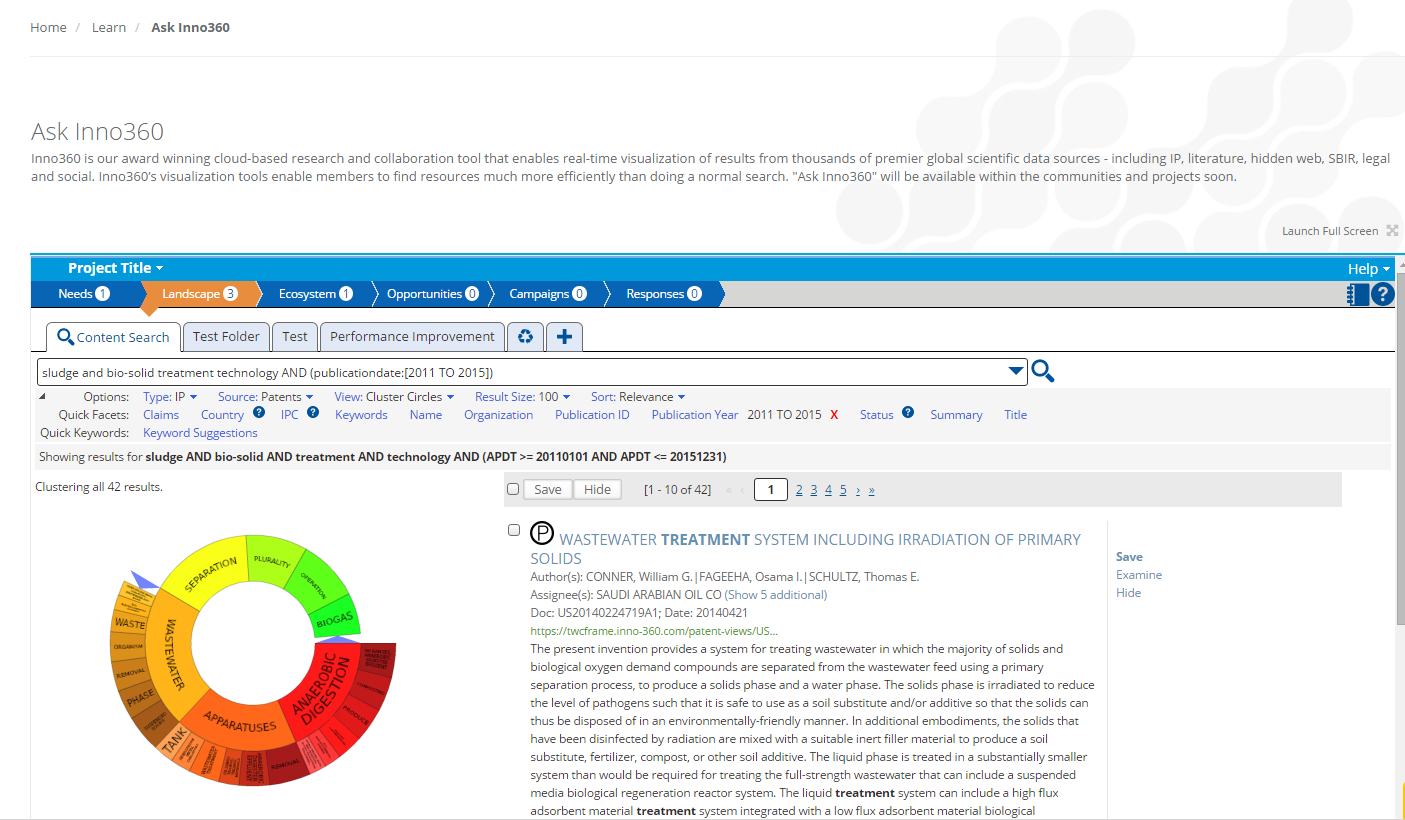Screen dimensions: 1405x820
Task: Click Show 5 additional assignees
Action: pos(775,595)
